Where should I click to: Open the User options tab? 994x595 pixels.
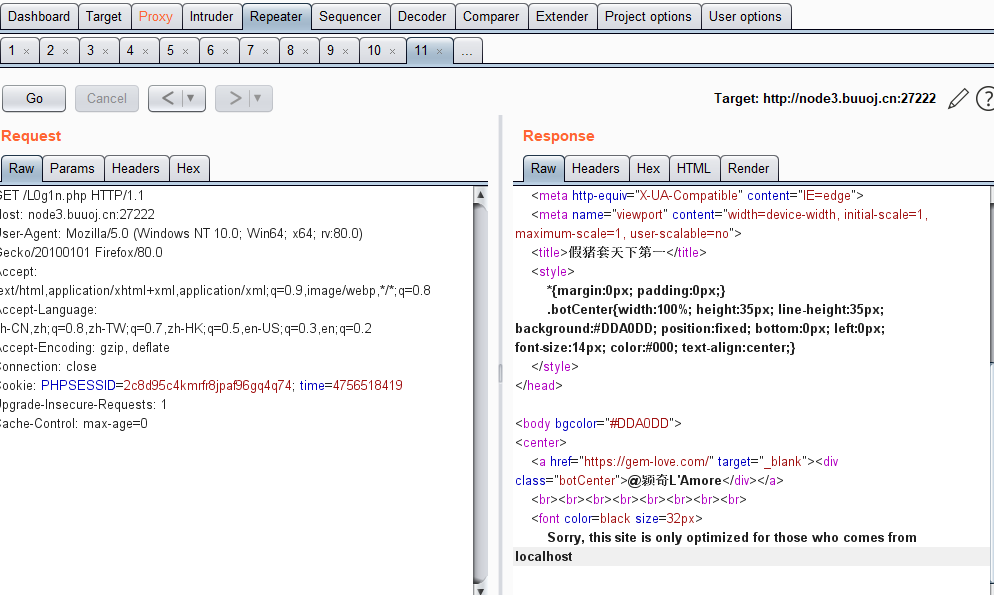(746, 16)
